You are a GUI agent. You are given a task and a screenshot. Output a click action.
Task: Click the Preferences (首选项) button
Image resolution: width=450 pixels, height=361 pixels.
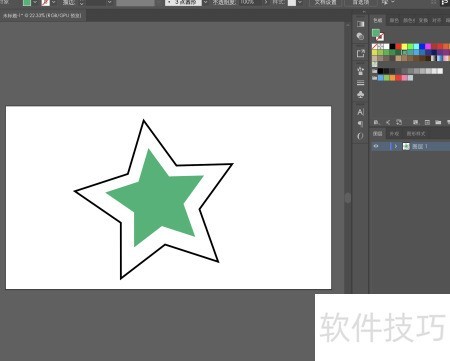(x=360, y=3)
